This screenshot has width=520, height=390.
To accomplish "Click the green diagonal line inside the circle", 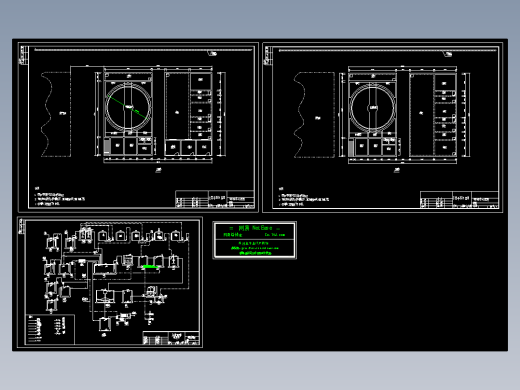I will pyautogui.click(x=128, y=107).
